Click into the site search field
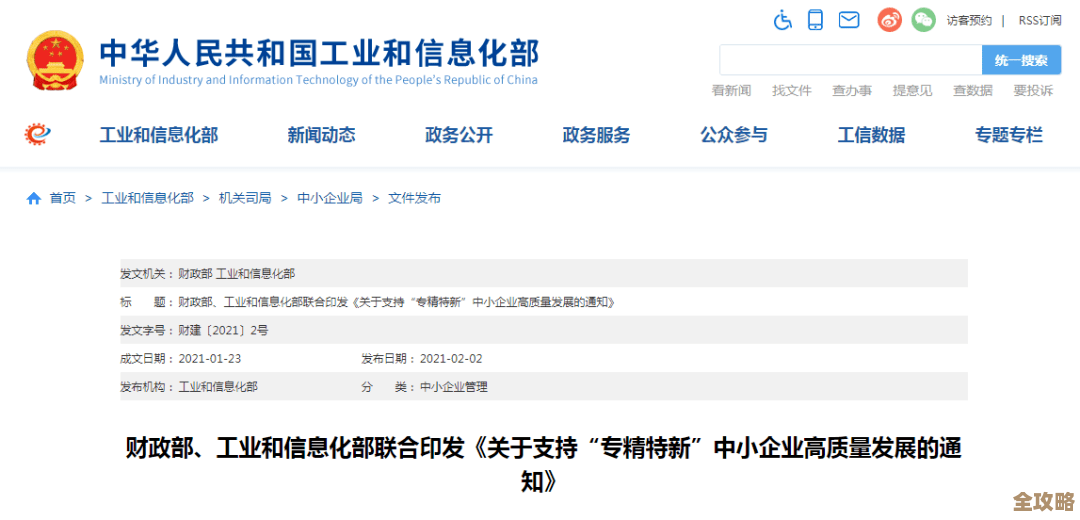 point(851,60)
